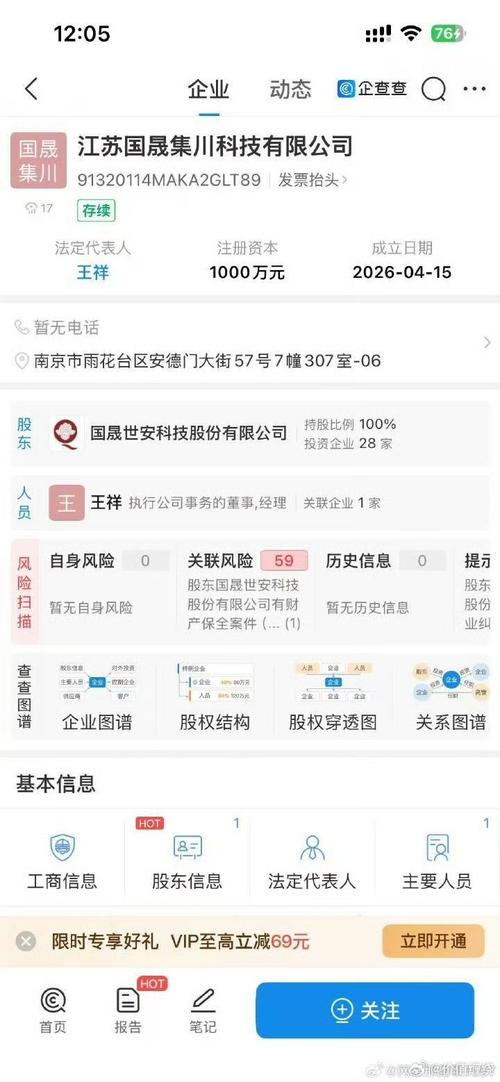Open search with the magnifier icon
The image size is (500, 1082).
pos(434,89)
